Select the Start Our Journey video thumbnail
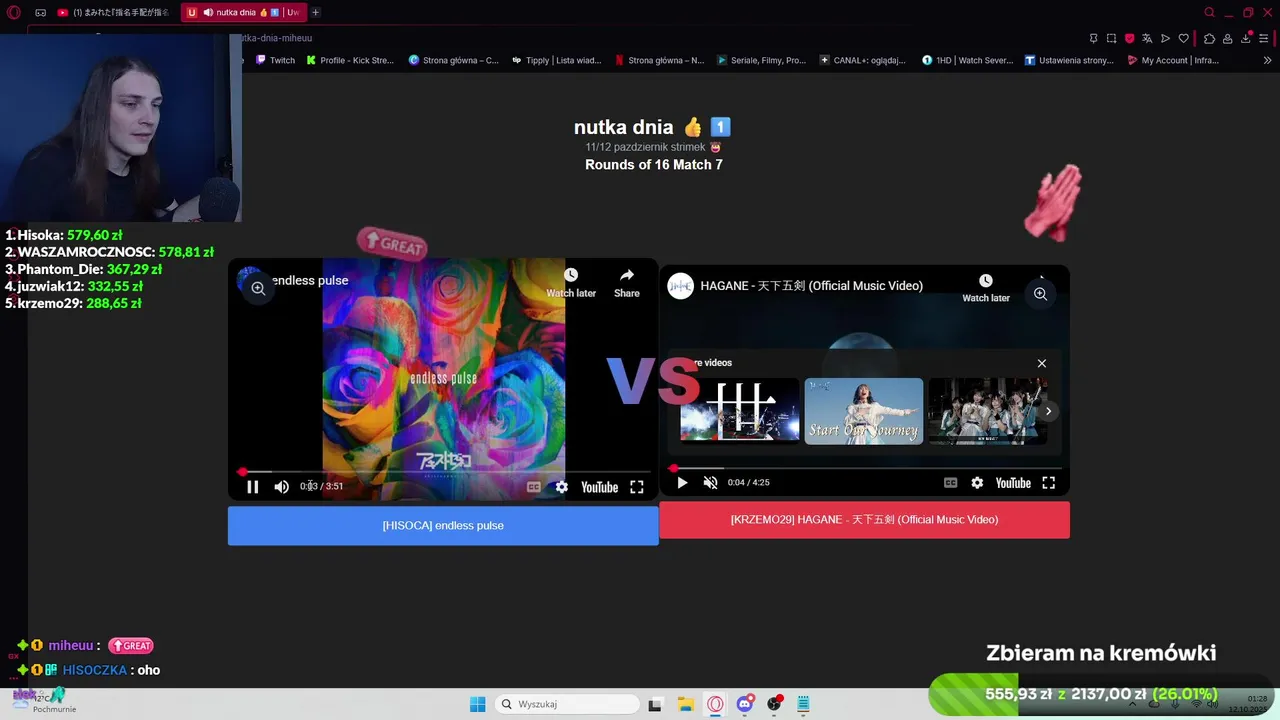 [864, 410]
